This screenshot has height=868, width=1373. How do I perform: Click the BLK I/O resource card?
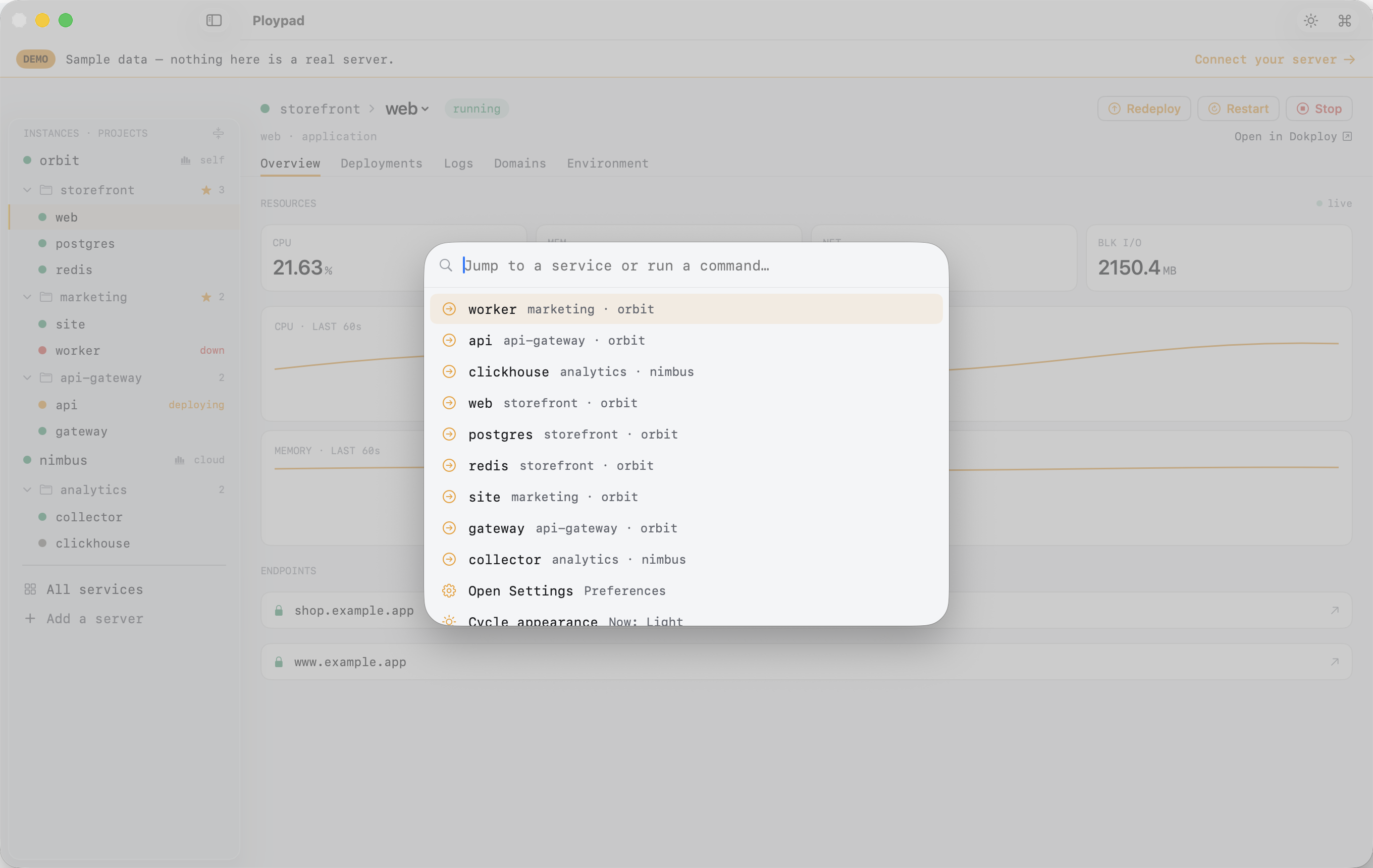[x=1219, y=258]
